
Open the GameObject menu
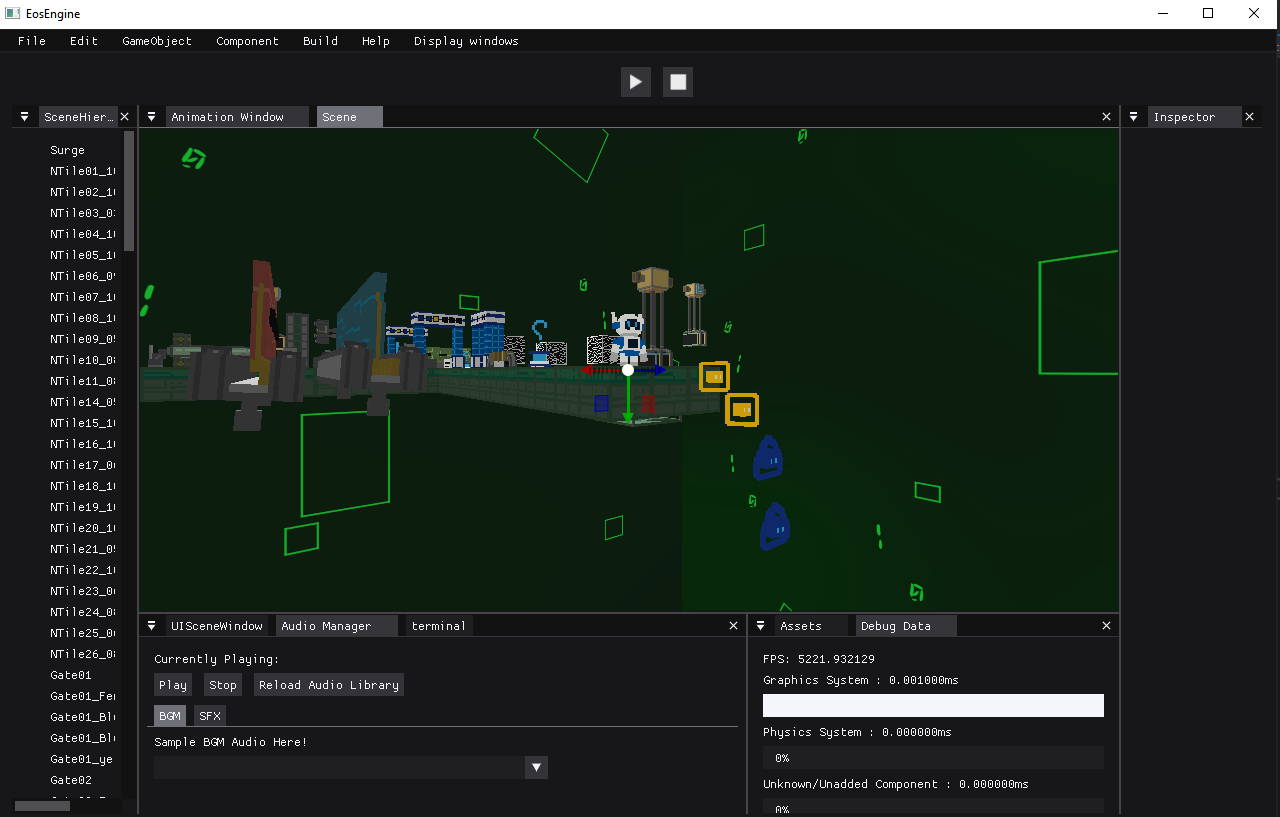pyautogui.click(x=157, y=41)
